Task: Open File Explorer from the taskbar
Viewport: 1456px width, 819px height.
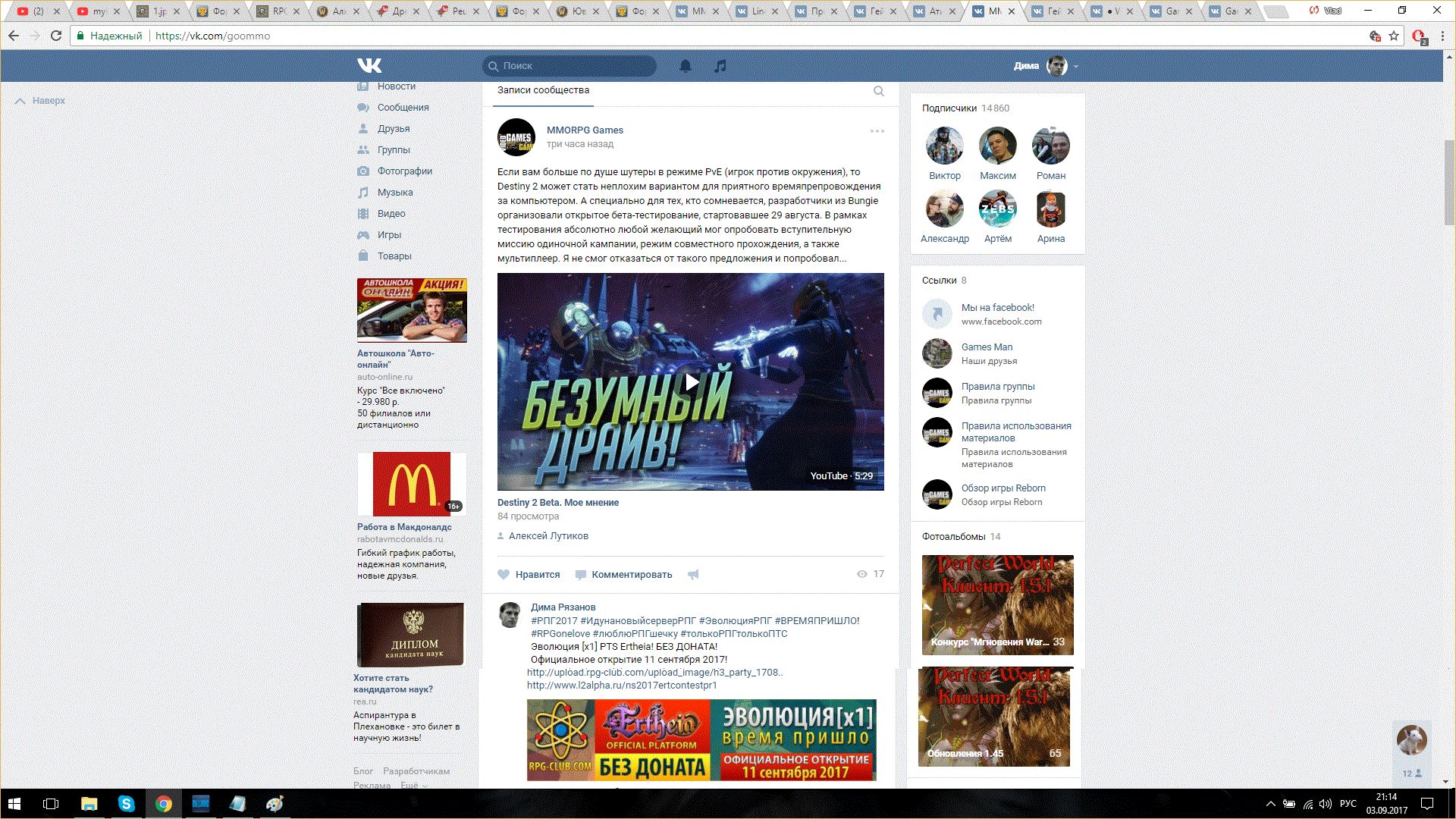Action: pyautogui.click(x=89, y=804)
